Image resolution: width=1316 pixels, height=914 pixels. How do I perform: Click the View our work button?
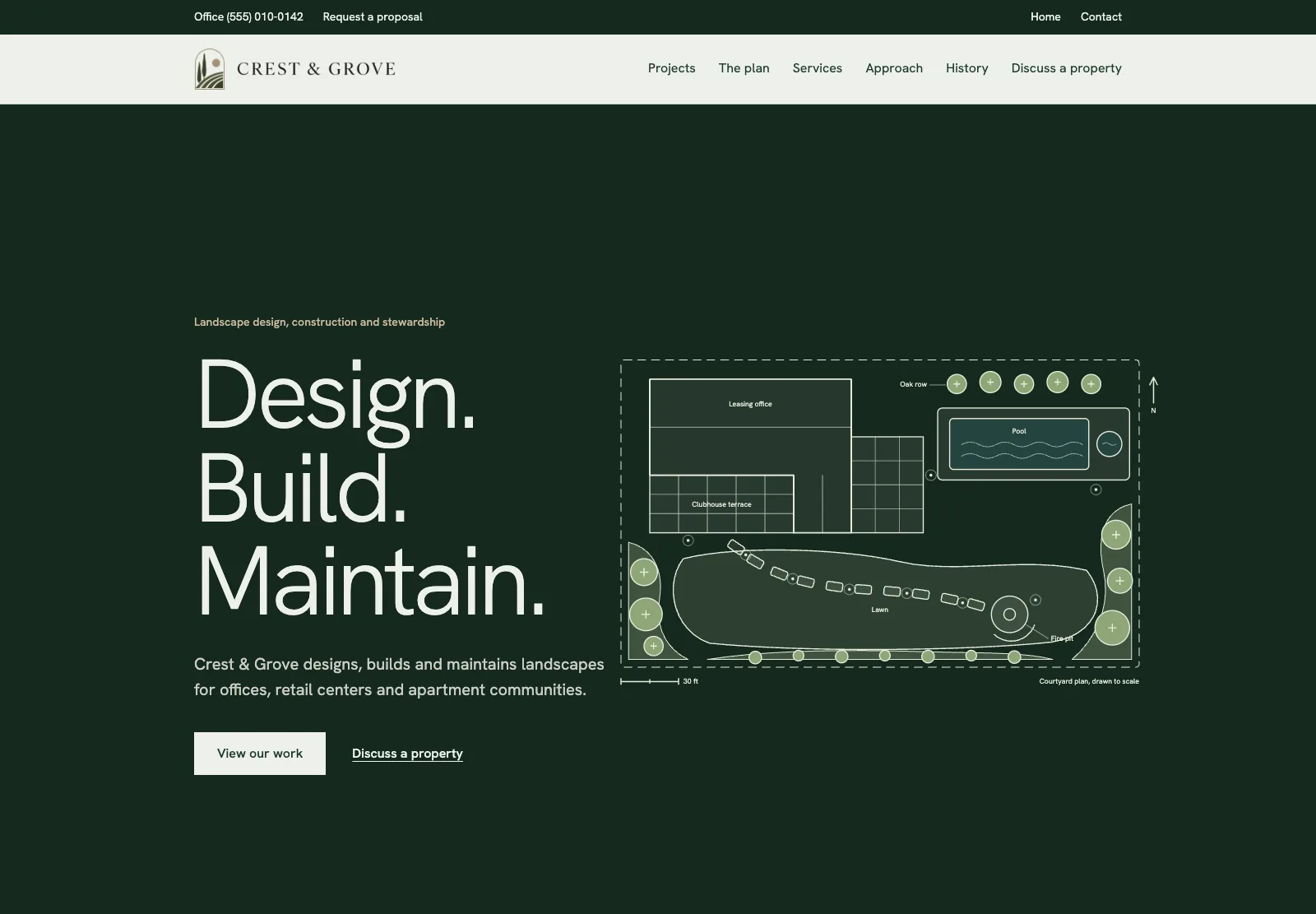(260, 754)
